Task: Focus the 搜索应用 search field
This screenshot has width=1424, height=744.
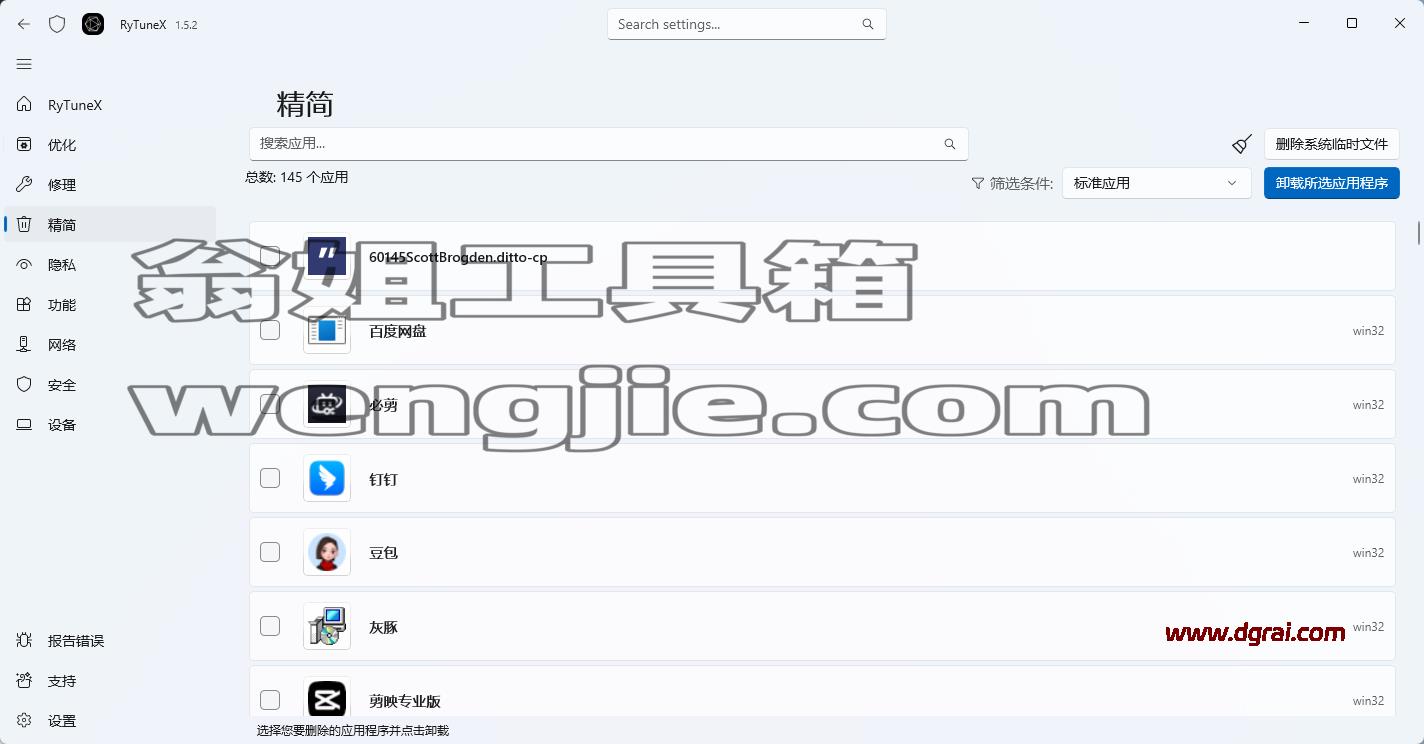Action: (608, 144)
